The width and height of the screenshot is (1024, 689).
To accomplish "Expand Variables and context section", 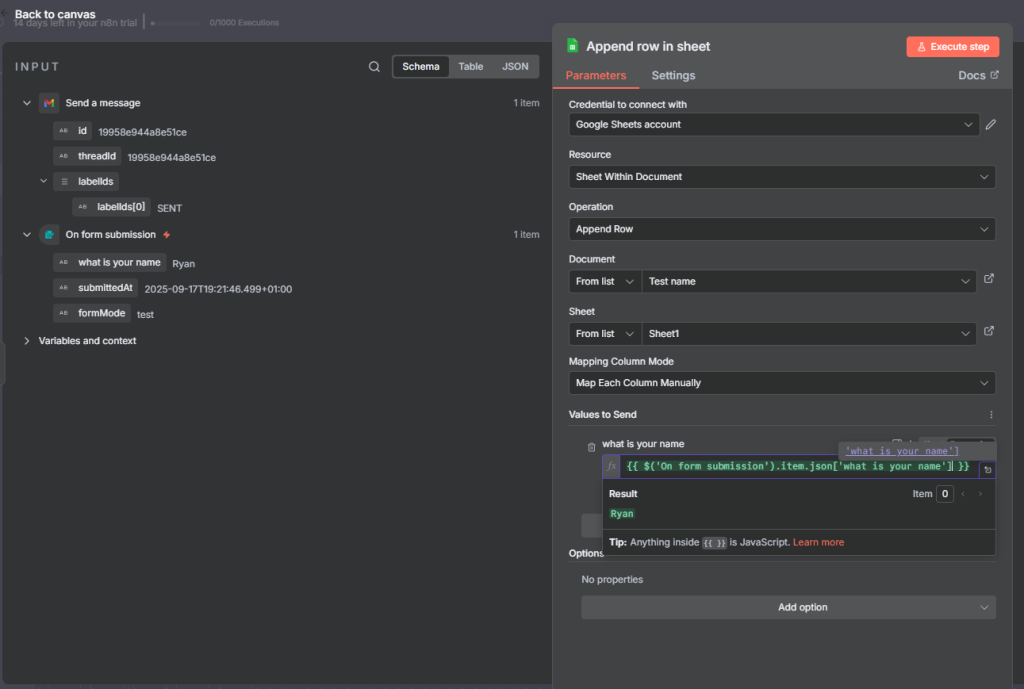I will (27, 341).
